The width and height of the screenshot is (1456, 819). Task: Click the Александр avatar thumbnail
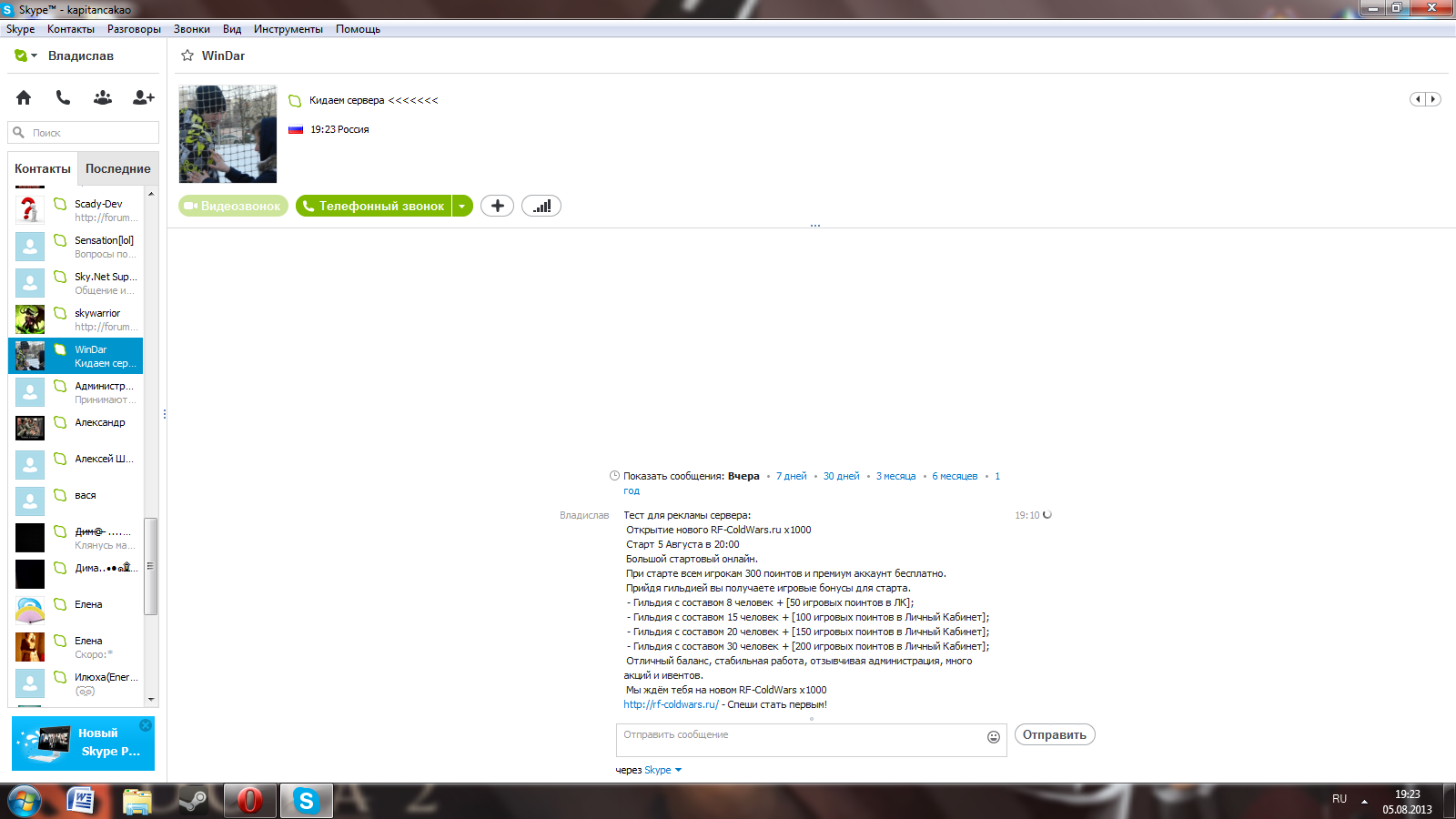click(x=30, y=429)
